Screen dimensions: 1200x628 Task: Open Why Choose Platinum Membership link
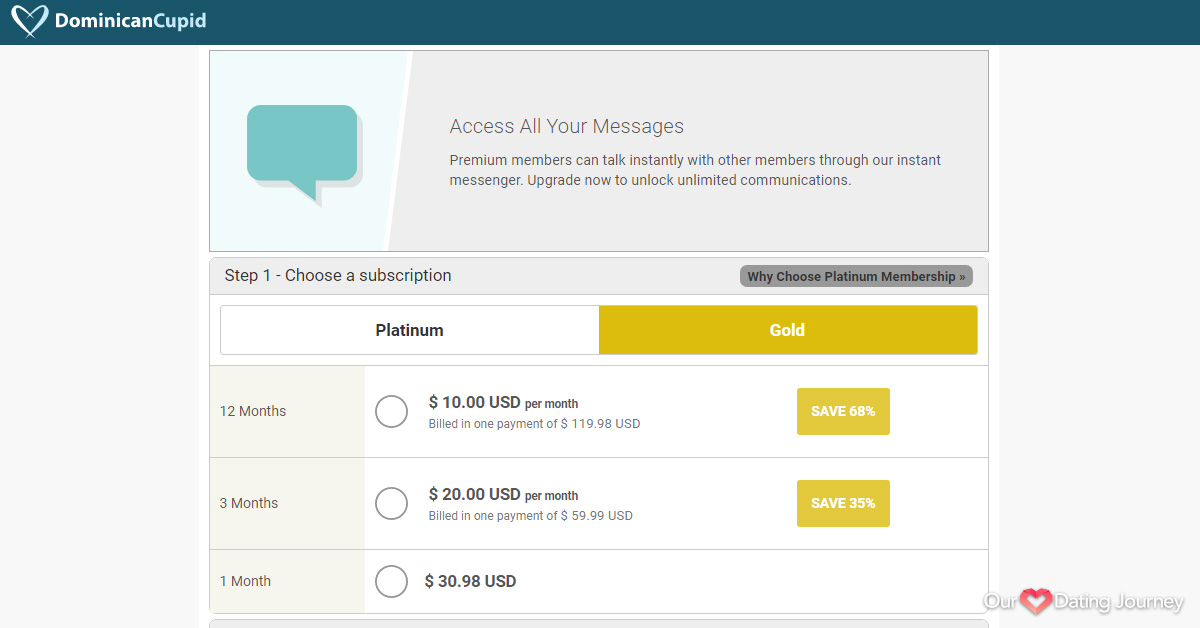click(x=856, y=276)
